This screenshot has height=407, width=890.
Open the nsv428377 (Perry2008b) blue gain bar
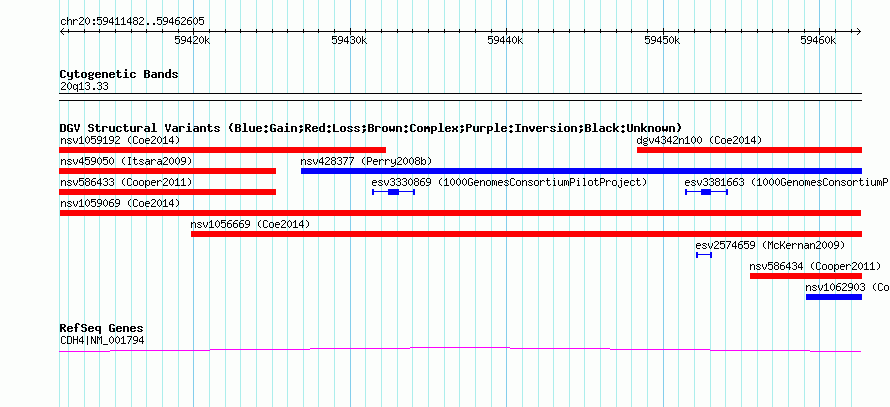pyautogui.click(x=581, y=171)
